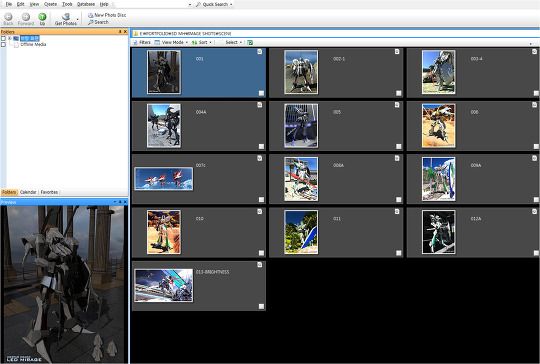Image resolution: width=540 pixels, height=364 pixels.
Task: Check the Offline Media folder checkbox
Action: [3, 44]
